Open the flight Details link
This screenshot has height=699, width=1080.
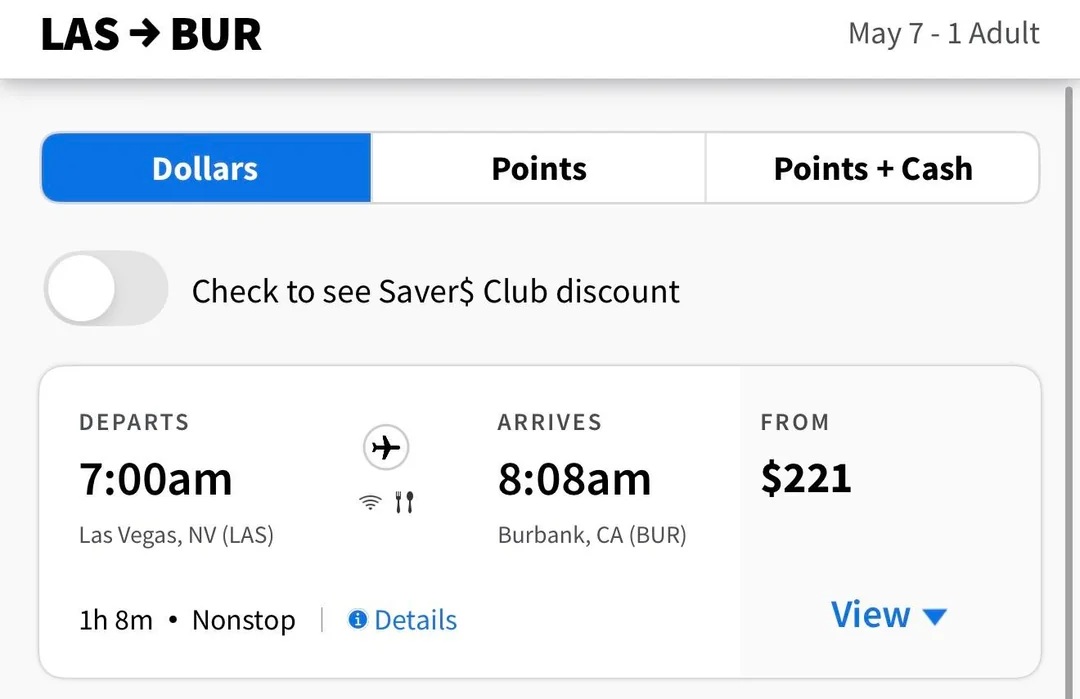click(x=415, y=620)
